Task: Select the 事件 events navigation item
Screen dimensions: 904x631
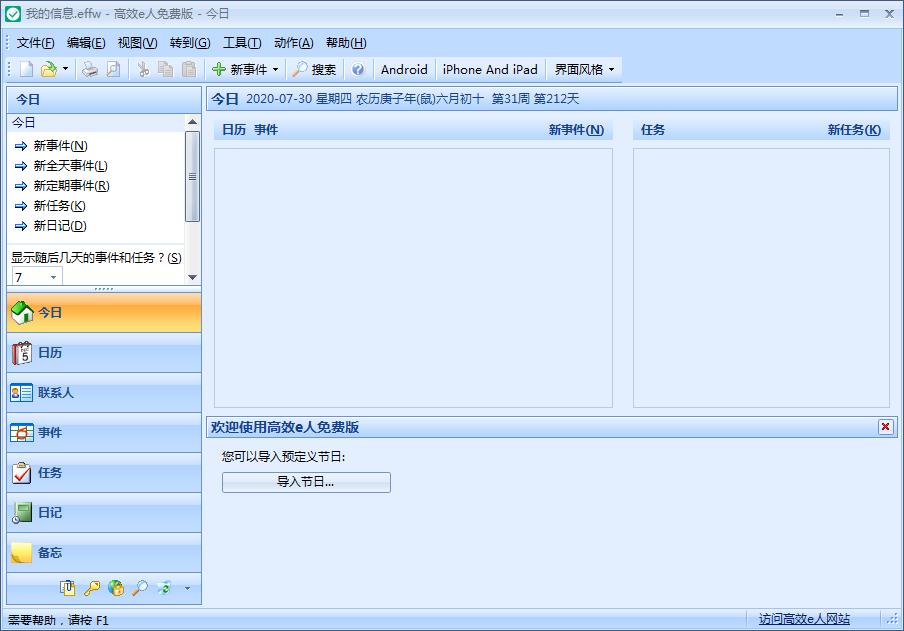Action: (104, 433)
